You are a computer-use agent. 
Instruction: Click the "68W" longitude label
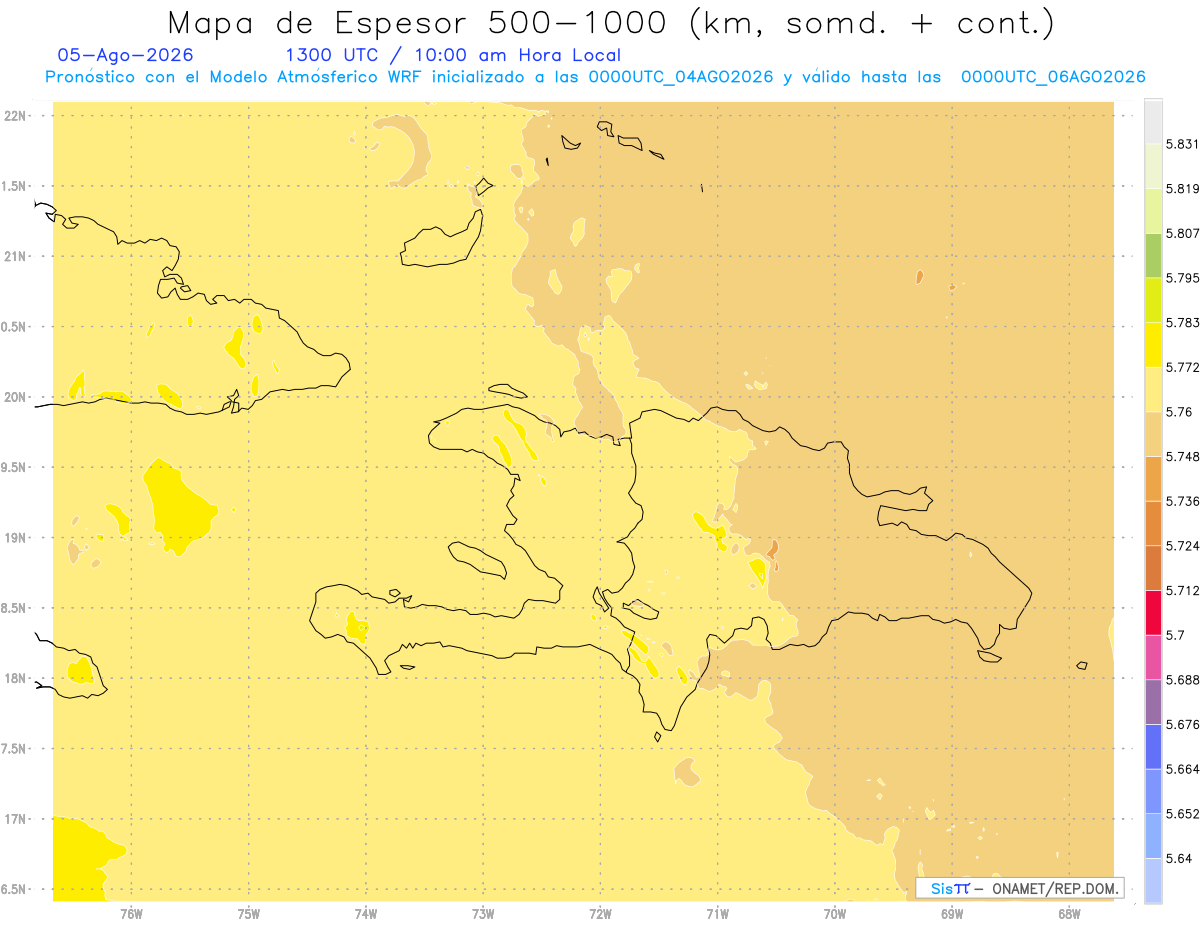pos(1069,913)
